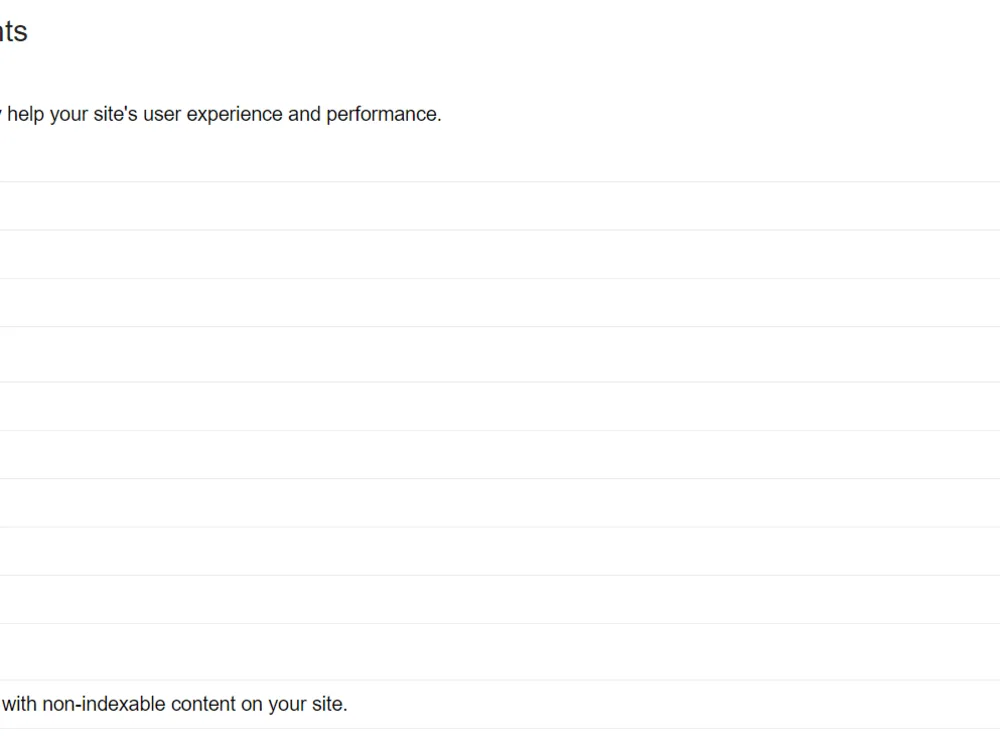
Task: Select the second empty list row
Action: pyautogui.click(x=500, y=254)
